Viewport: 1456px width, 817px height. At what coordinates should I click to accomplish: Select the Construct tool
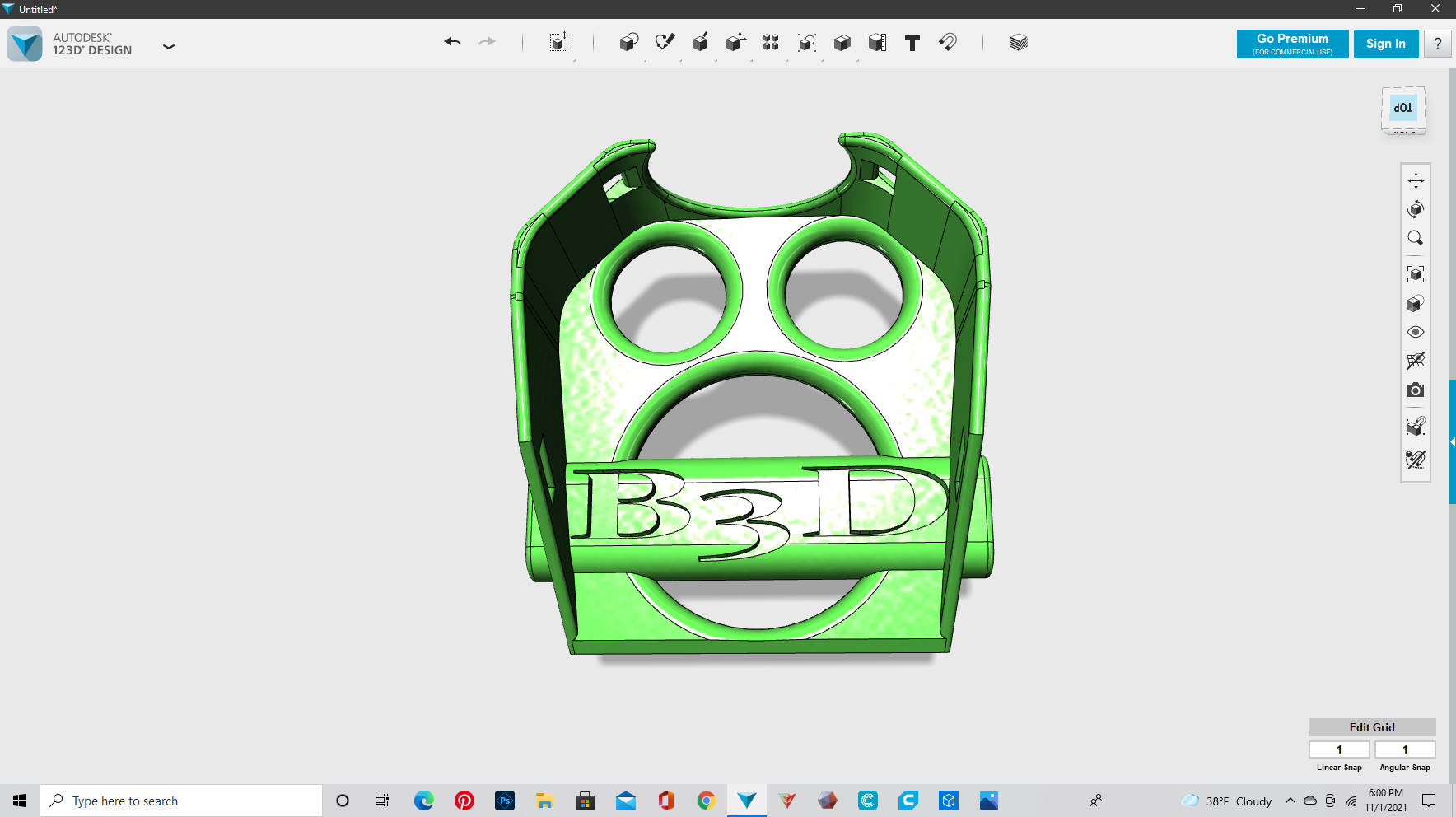pos(699,43)
